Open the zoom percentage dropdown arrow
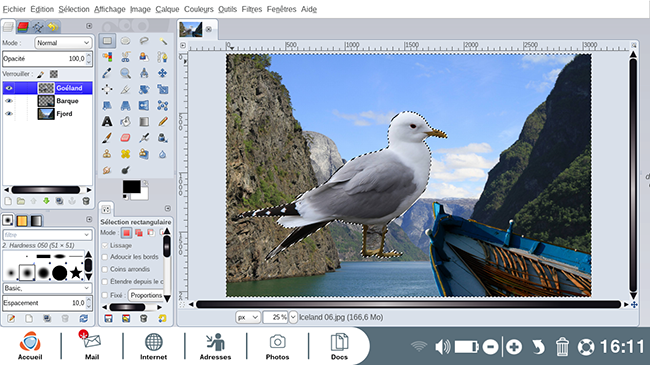650x365 pixels. pos(293,317)
